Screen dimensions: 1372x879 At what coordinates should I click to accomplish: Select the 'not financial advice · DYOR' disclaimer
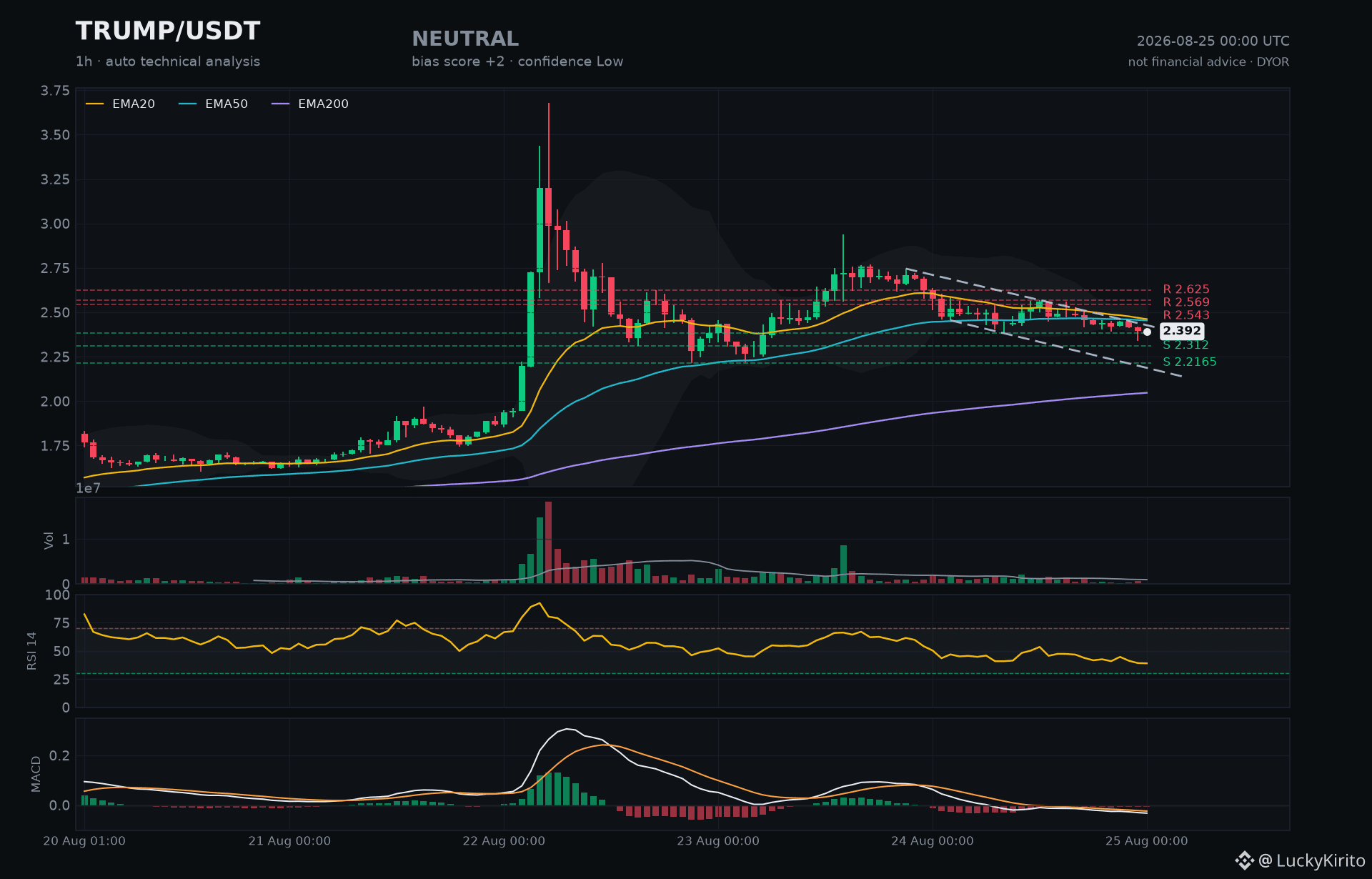1209,62
